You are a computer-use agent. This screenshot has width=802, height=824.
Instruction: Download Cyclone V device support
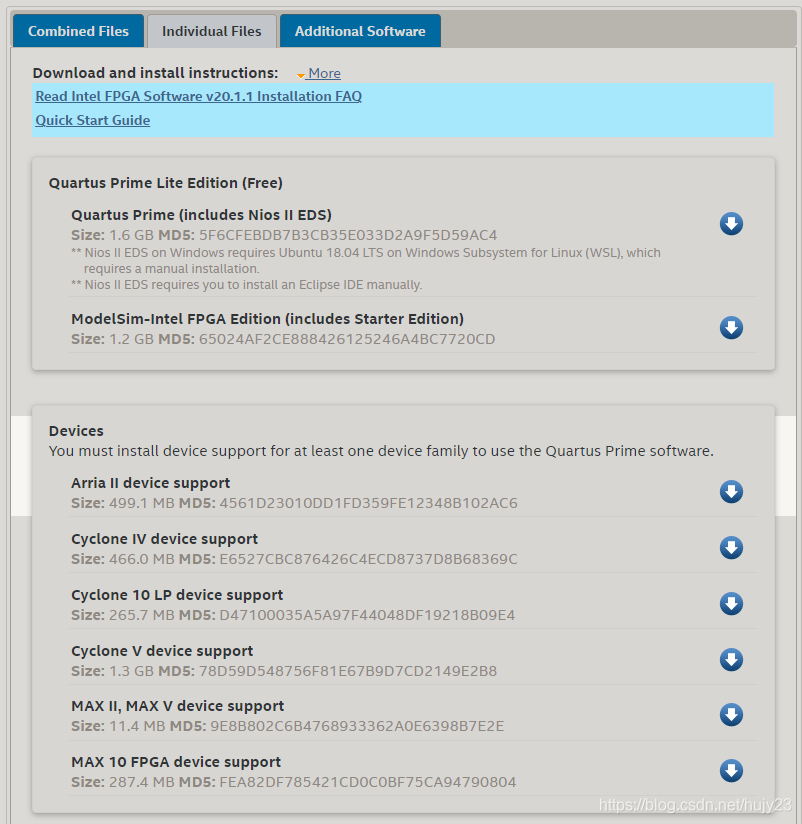[x=731, y=660]
